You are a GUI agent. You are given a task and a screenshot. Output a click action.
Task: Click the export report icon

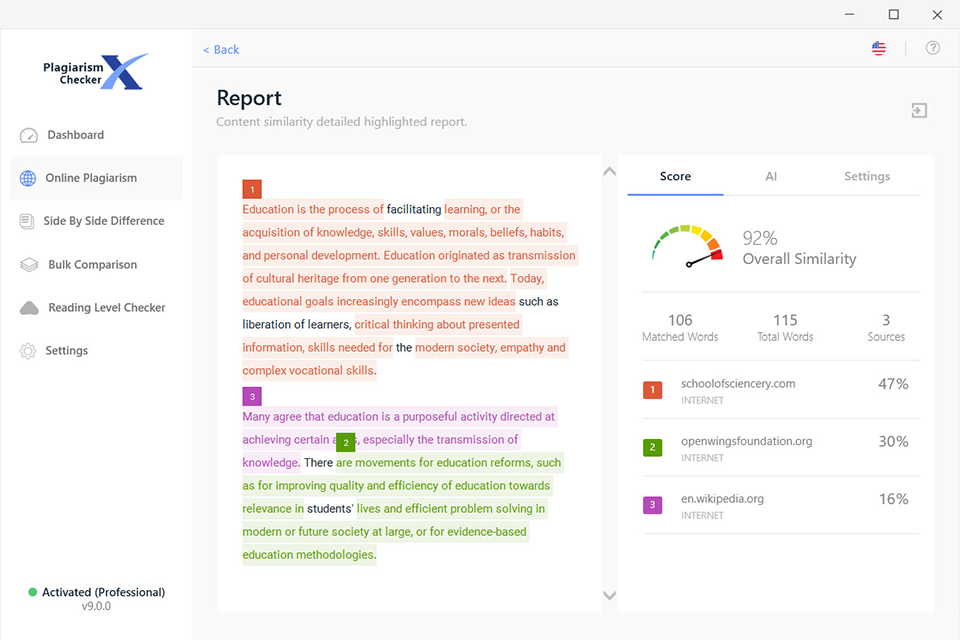pyautogui.click(x=919, y=110)
